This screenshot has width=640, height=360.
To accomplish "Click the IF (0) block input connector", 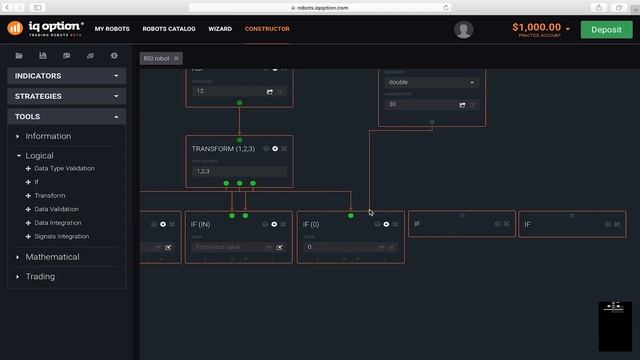I will click(351, 216).
